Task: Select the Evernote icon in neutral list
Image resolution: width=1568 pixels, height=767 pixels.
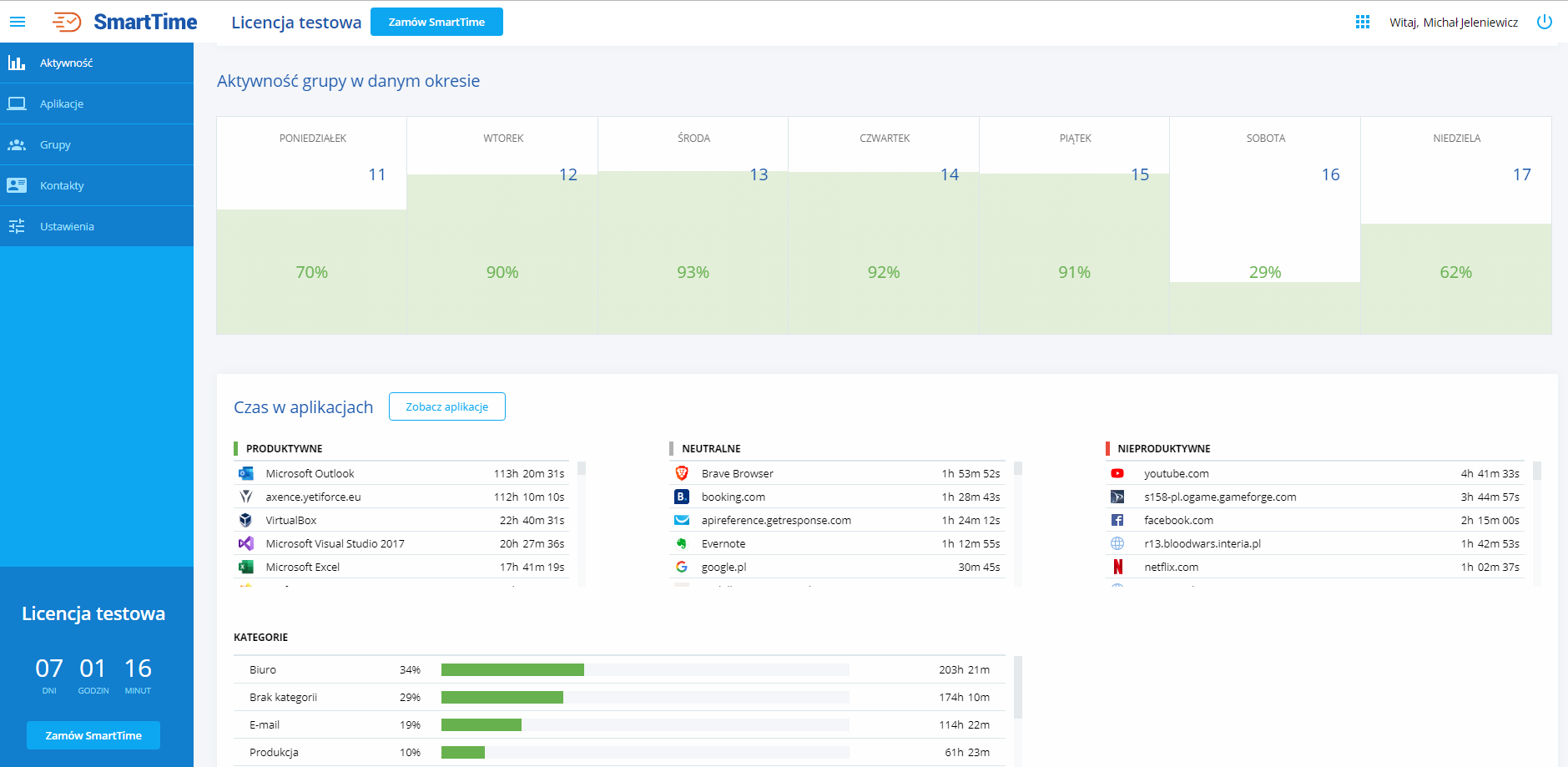Action: (x=682, y=543)
